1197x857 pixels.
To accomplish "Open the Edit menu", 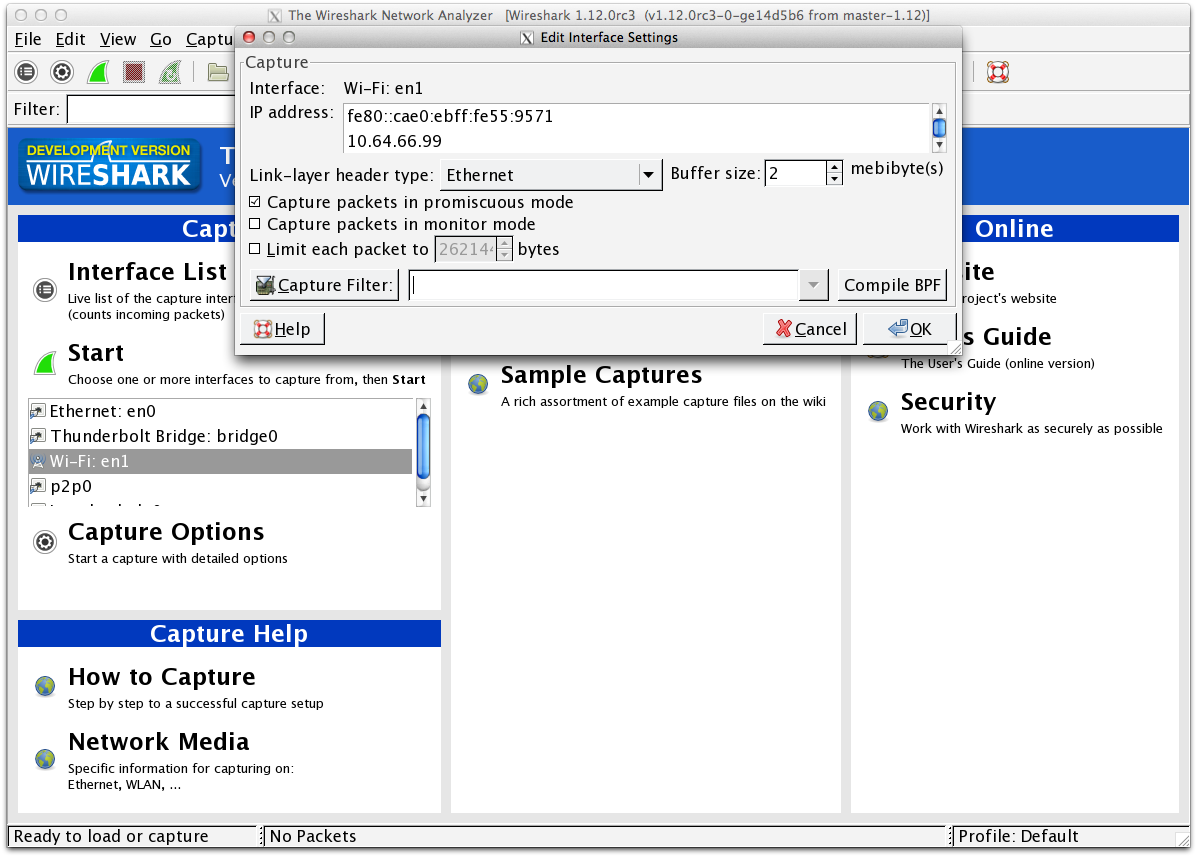I will (70, 39).
